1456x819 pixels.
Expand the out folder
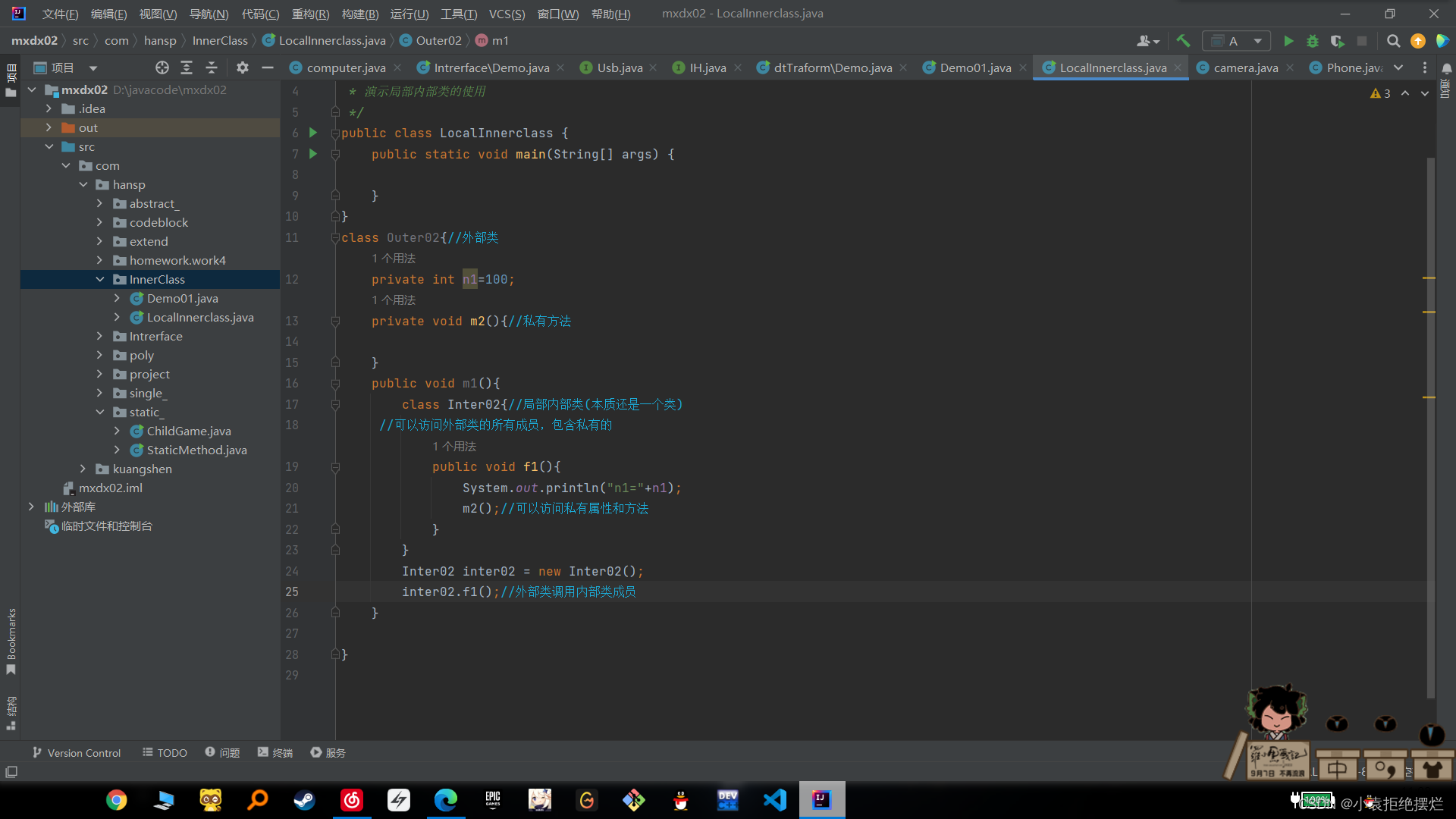click(x=49, y=127)
